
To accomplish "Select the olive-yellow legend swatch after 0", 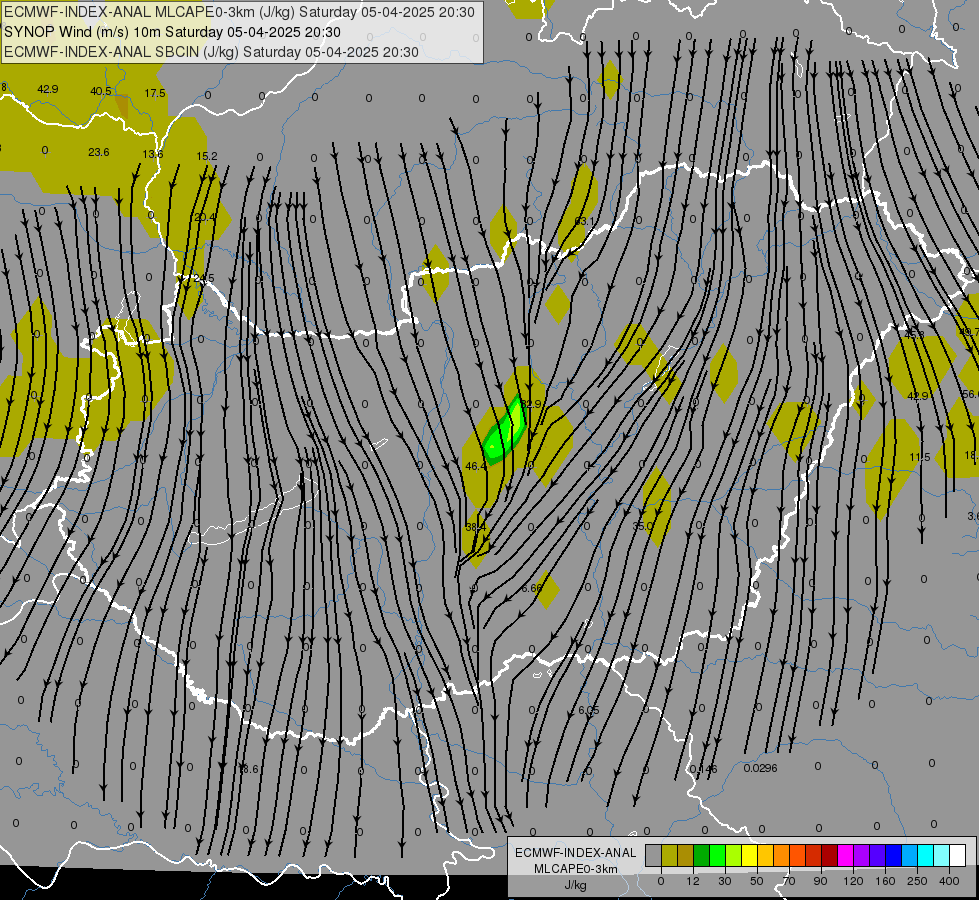I will click(670, 855).
